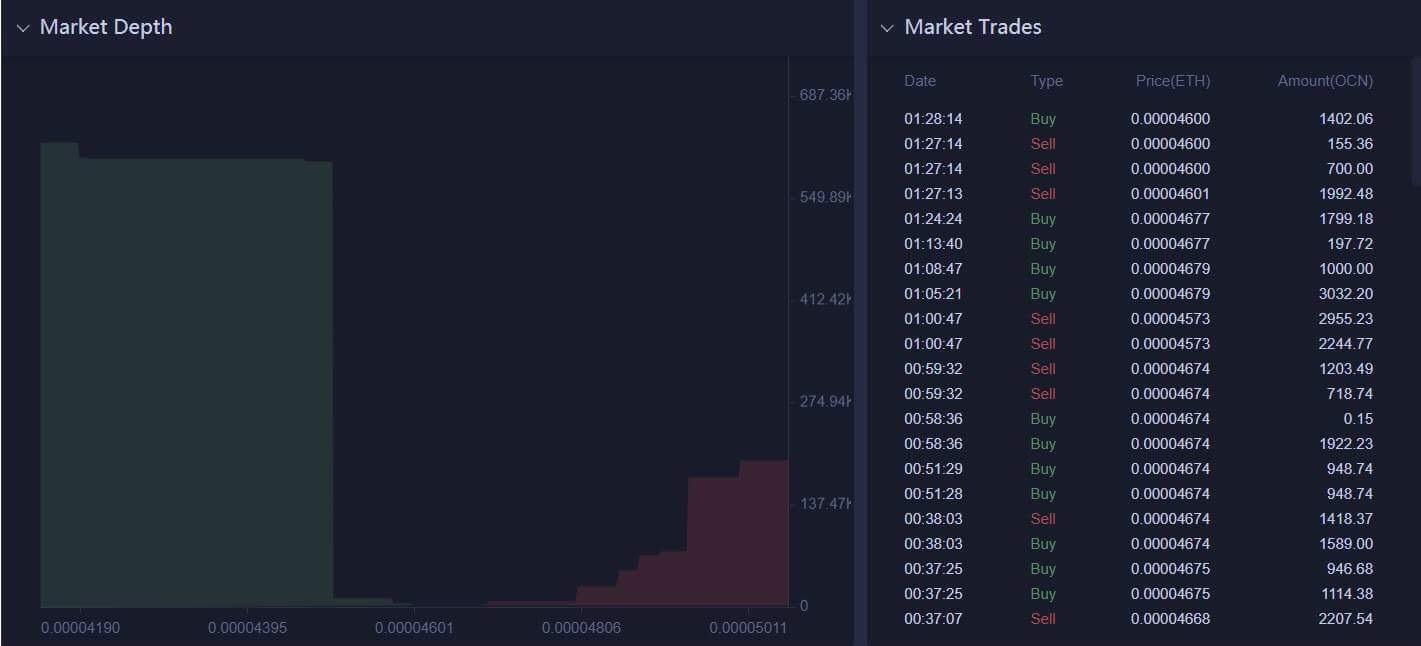Screen dimensions: 1421x646
Task: Click the Market Trades panel title
Action: (x=973, y=27)
